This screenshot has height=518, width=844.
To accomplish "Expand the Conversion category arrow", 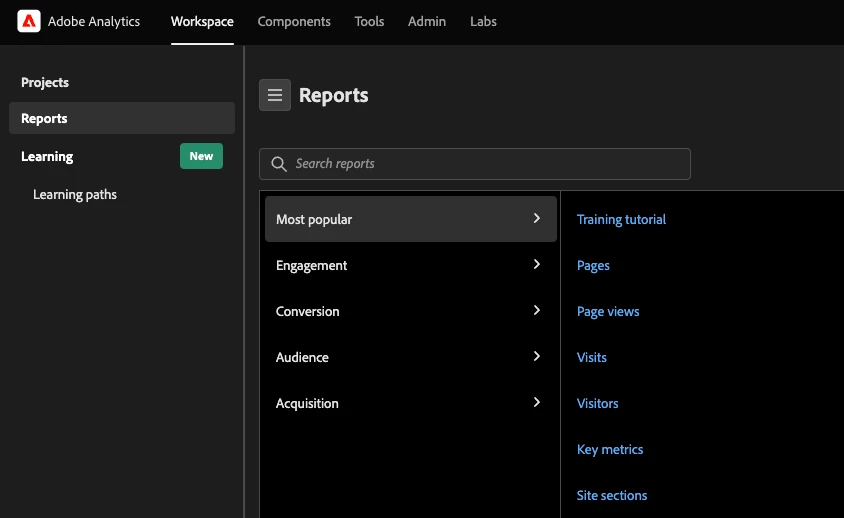I will click(537, 310).
